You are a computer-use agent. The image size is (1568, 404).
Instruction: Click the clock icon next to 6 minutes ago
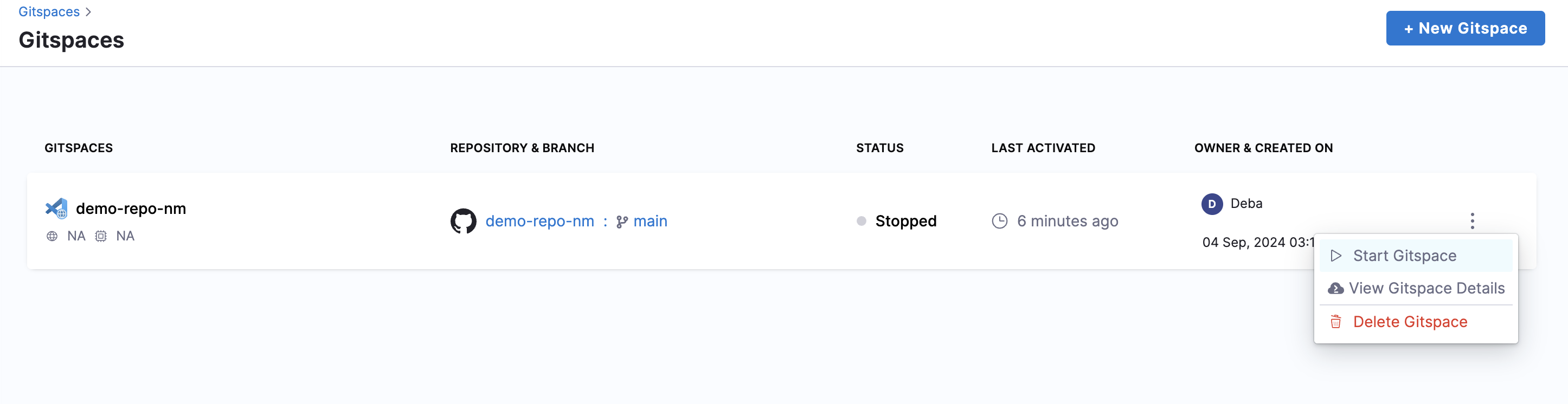tap(999, 221)
